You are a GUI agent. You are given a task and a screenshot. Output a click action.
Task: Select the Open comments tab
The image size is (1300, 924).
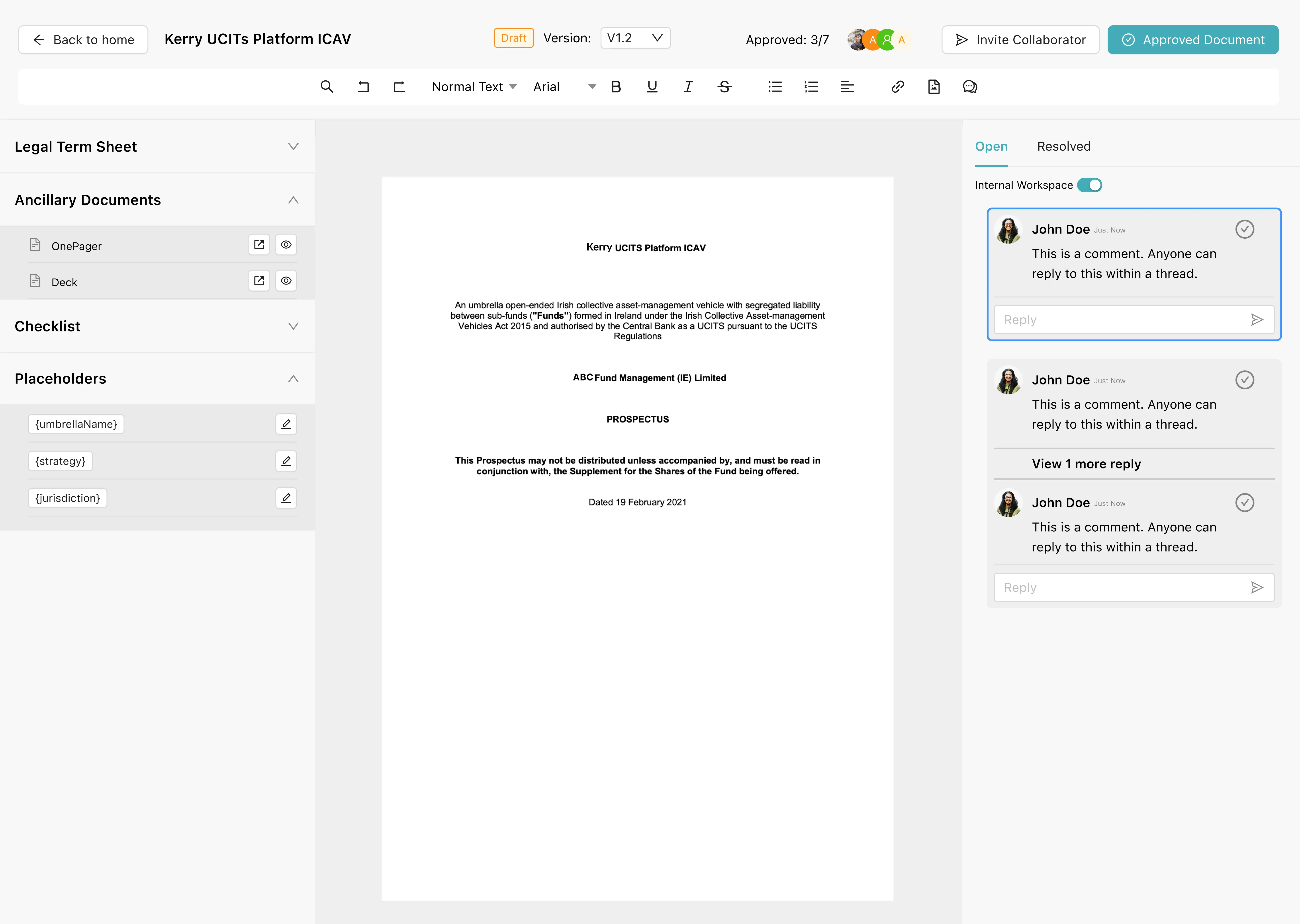pyautogui.click(x=991, y=146)
